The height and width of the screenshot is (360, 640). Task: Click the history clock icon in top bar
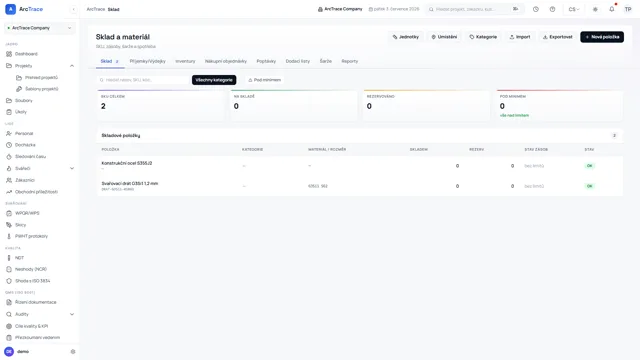point(536,9)
